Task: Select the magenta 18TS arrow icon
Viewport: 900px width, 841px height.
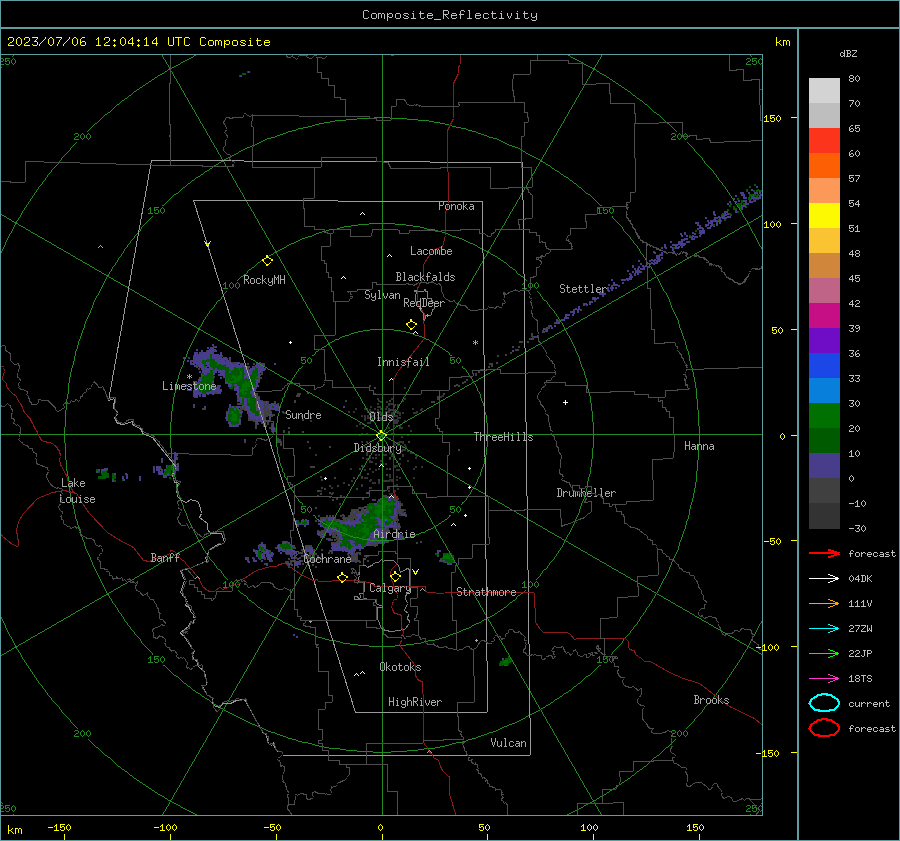Action: coord(824,679)
